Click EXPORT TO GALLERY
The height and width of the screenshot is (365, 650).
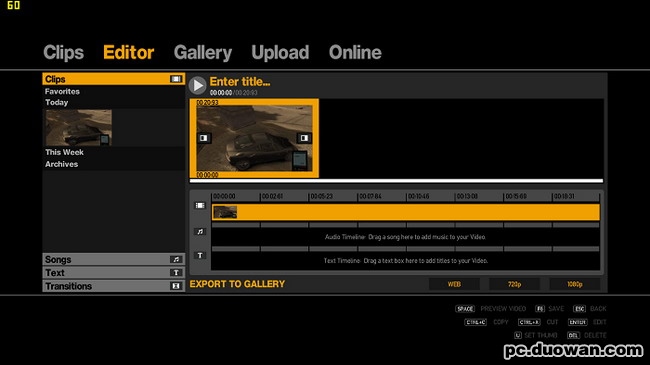click(x=237, y=284)
